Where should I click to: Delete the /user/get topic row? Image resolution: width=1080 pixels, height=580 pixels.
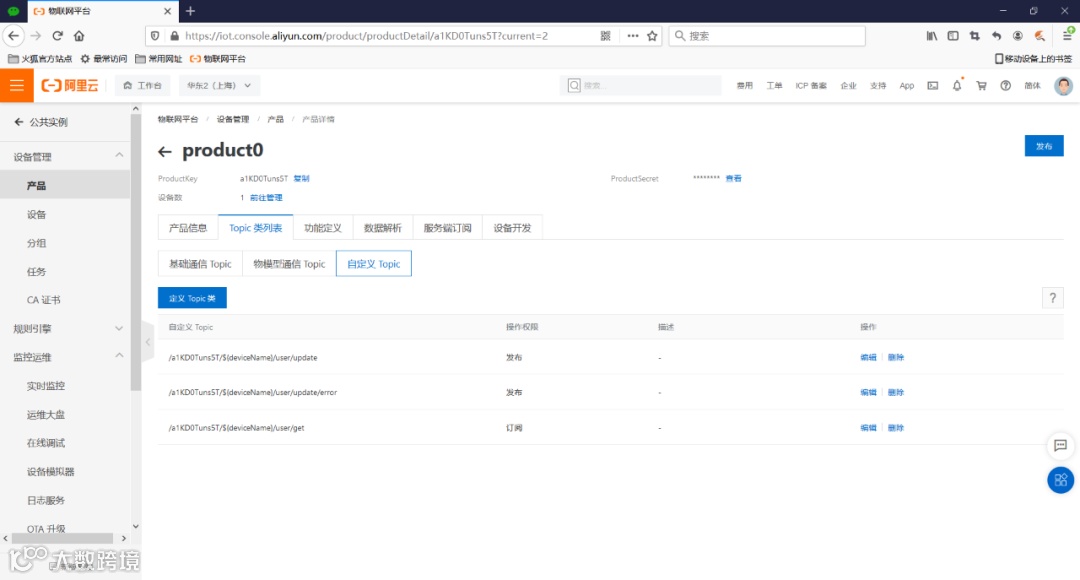click(x=895, y=428)
